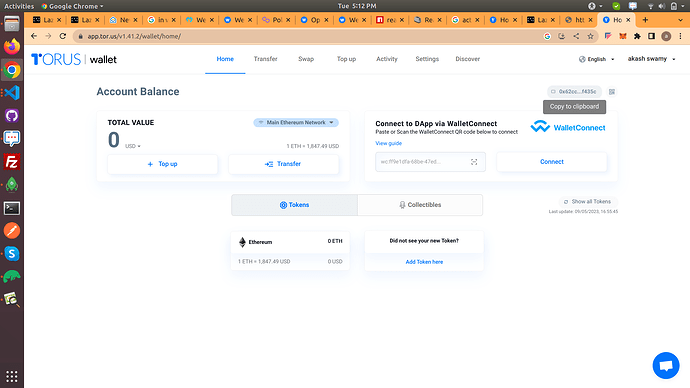Select the Home nav tab
Viewport: 690px width, 388px height.
225,59
